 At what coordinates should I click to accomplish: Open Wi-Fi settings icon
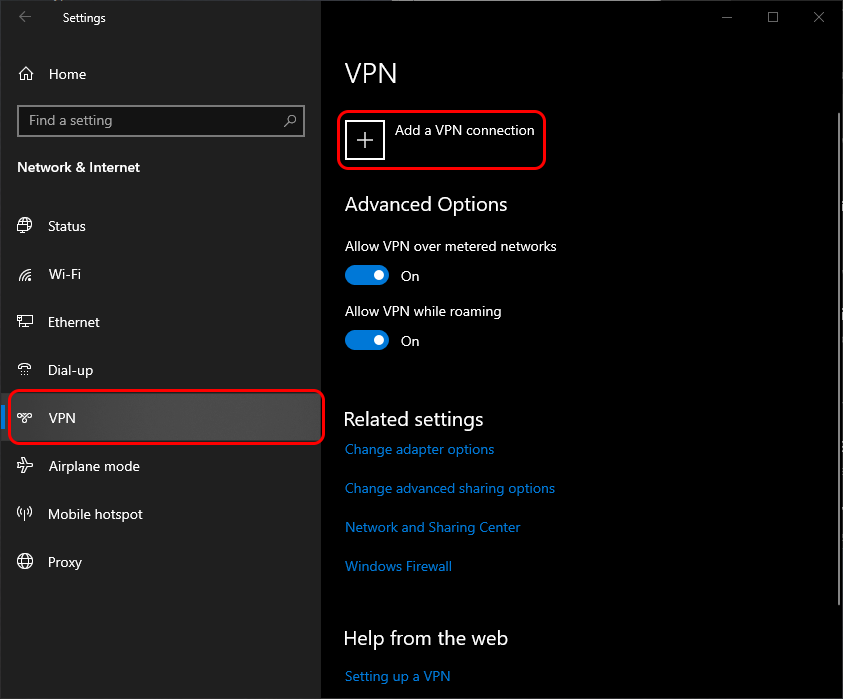(x=26, y=274)
